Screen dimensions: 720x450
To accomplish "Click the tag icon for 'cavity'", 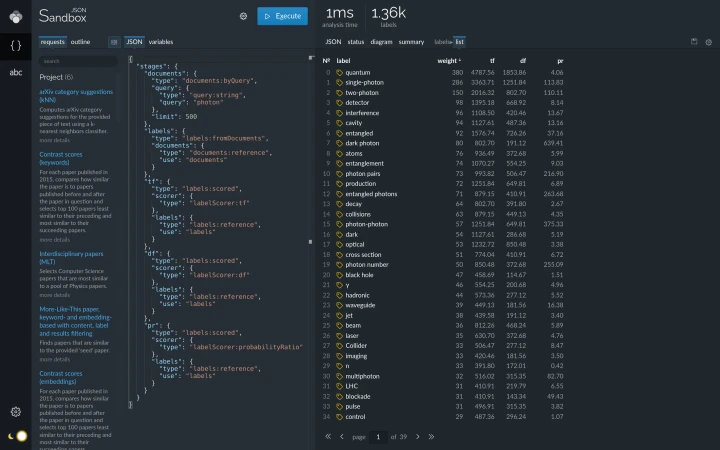I will [x=339, y=123].
